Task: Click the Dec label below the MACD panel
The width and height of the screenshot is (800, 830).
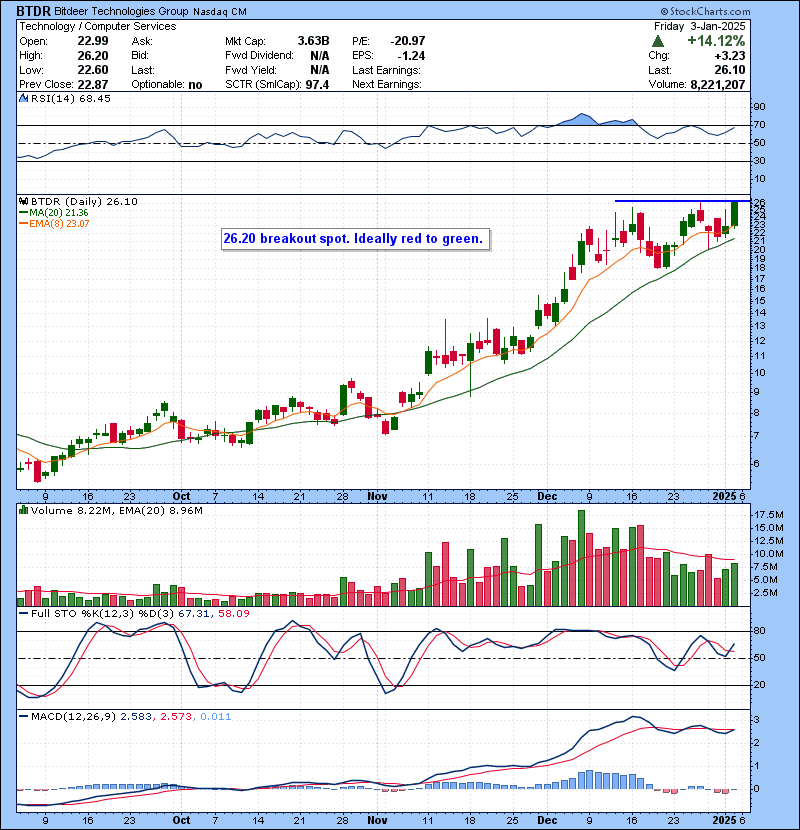Action: [547, 820]
